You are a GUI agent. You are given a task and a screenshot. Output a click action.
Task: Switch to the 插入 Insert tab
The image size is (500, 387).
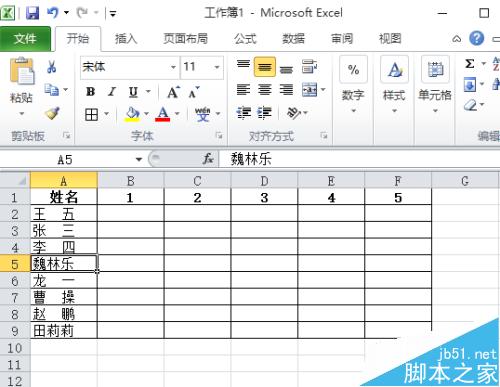click(126, 39)
